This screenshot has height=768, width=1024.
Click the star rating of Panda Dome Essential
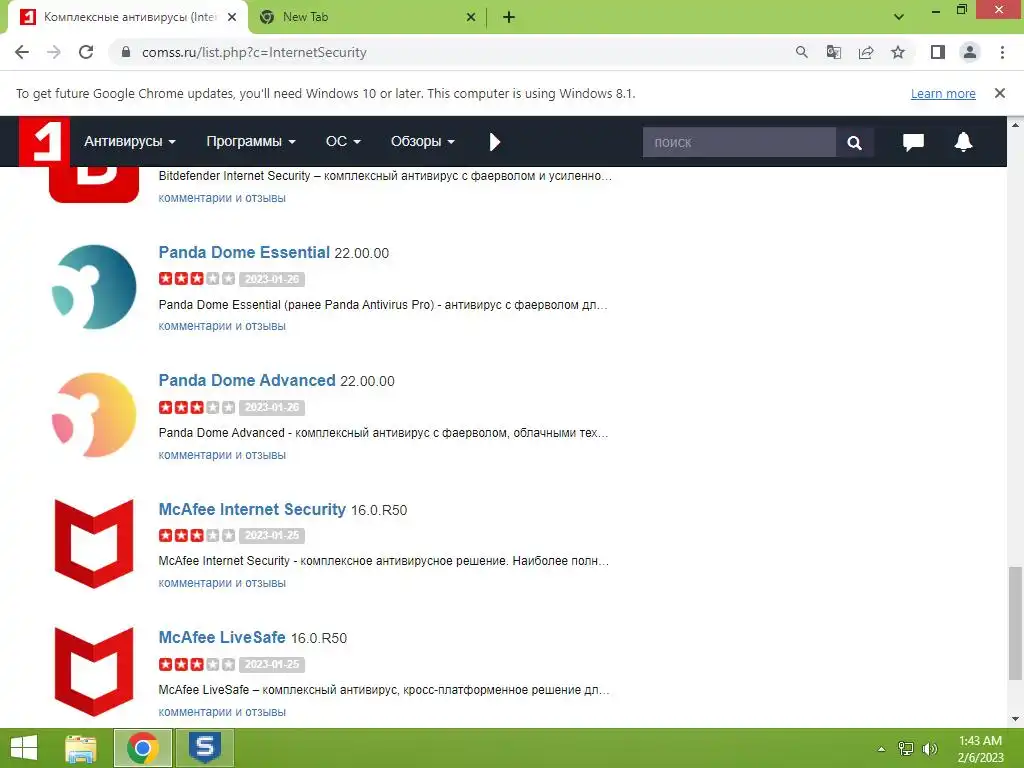pyautogui.click(x=197, y=279)
